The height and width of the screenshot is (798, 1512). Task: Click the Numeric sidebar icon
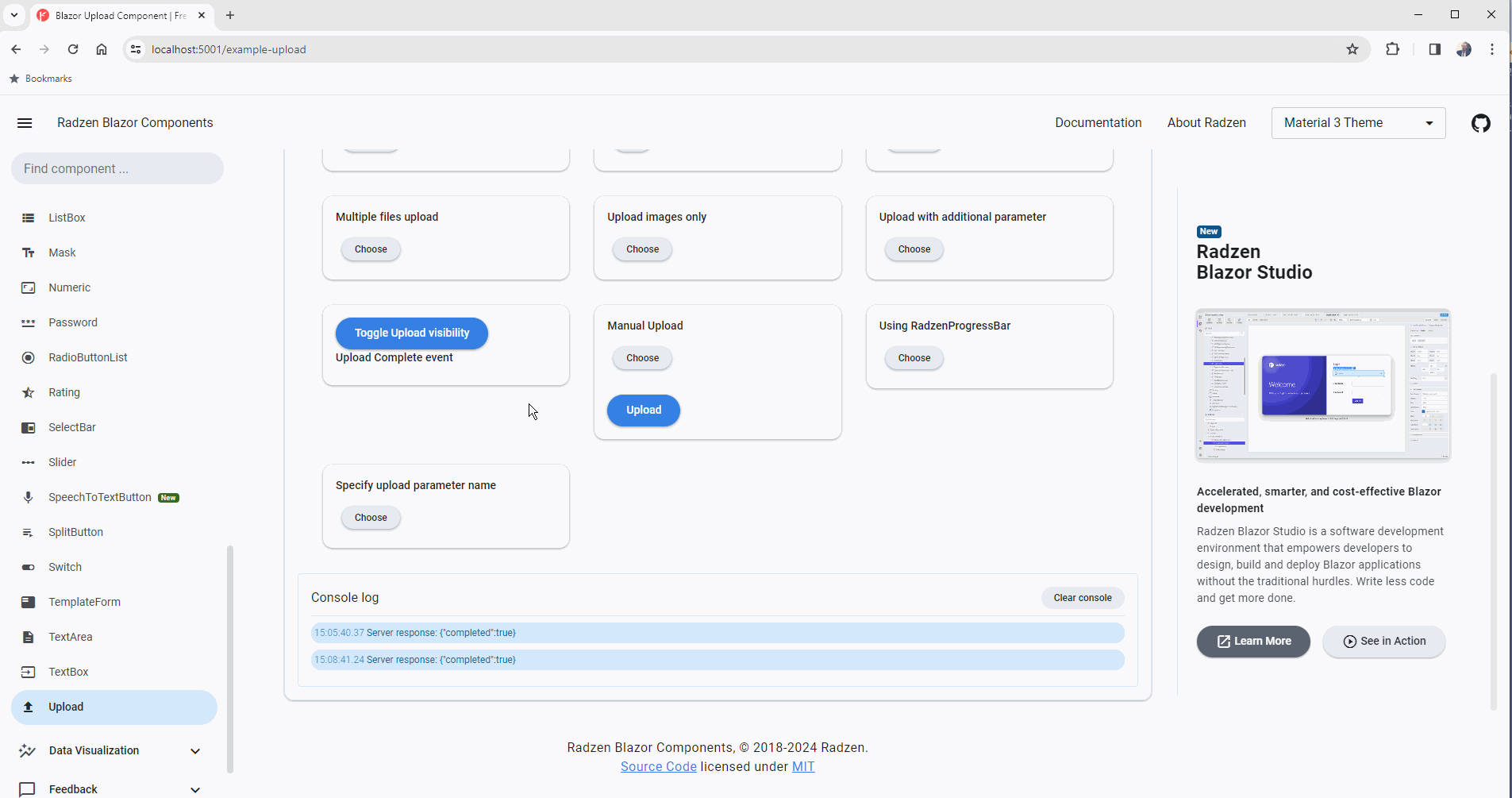click(29, 287)
